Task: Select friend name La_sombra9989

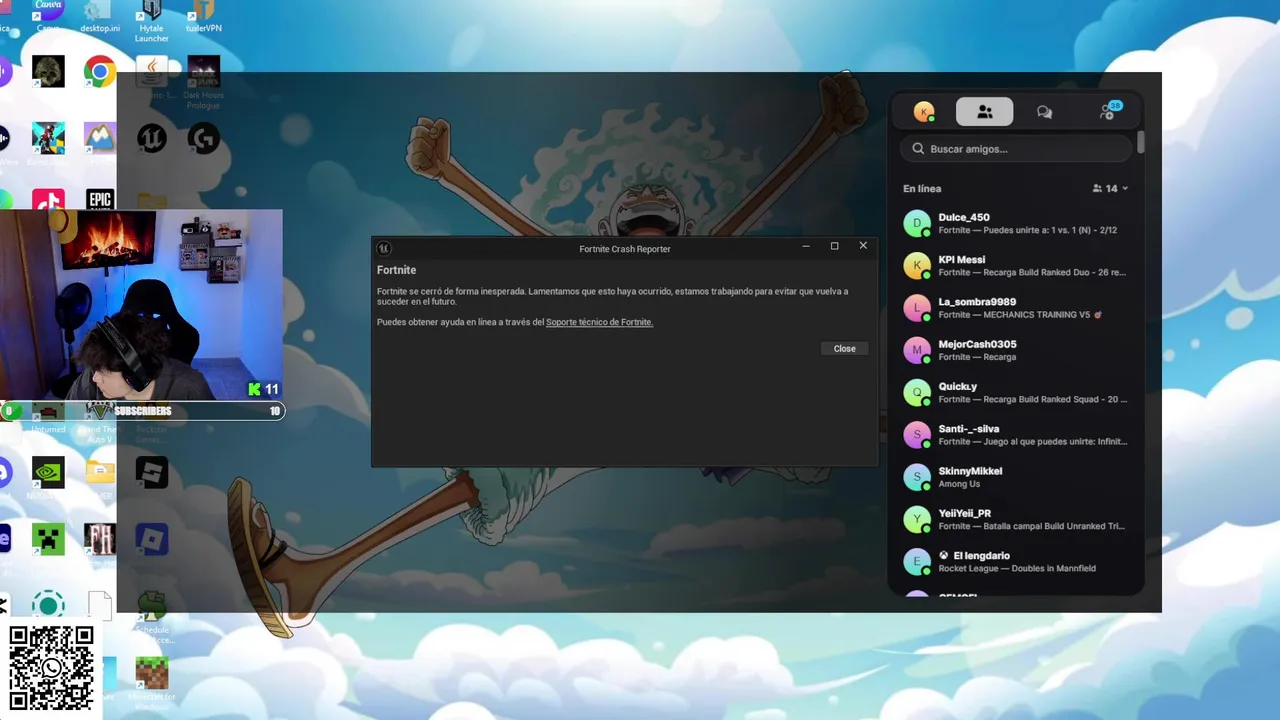Action: click(977, 302)
